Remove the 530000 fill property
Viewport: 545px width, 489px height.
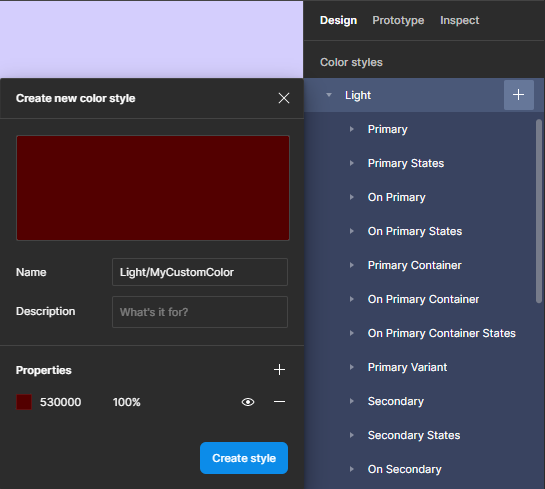tap(279, 402)
